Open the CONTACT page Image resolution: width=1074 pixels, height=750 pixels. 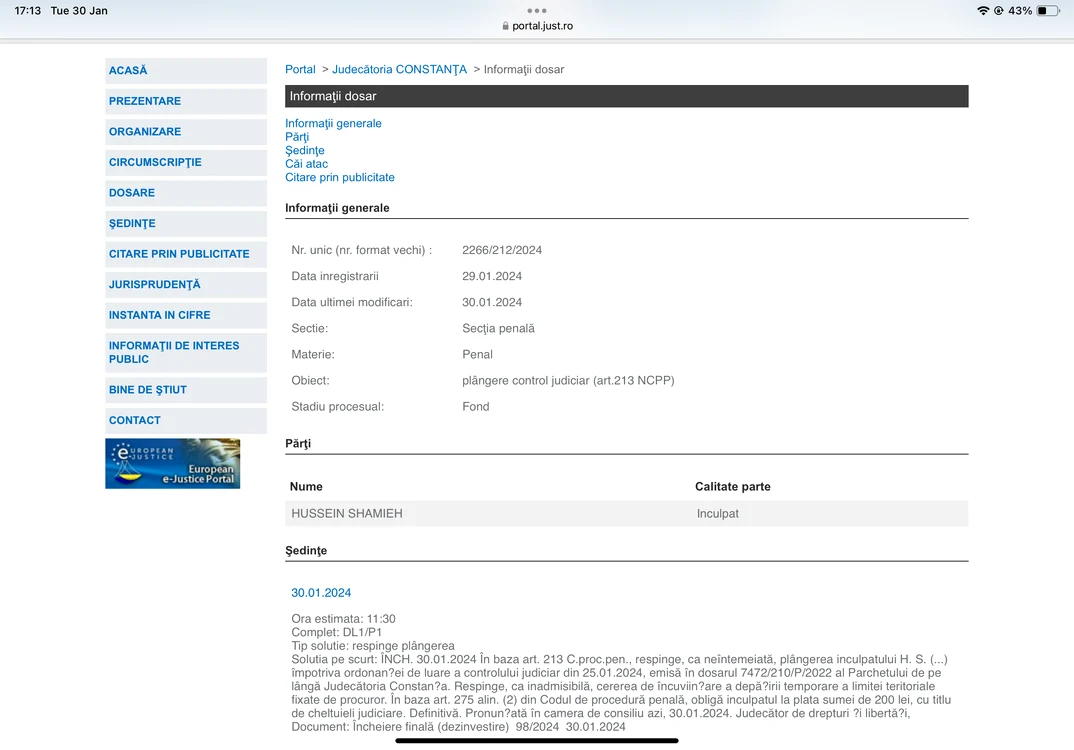coord(186,421)
